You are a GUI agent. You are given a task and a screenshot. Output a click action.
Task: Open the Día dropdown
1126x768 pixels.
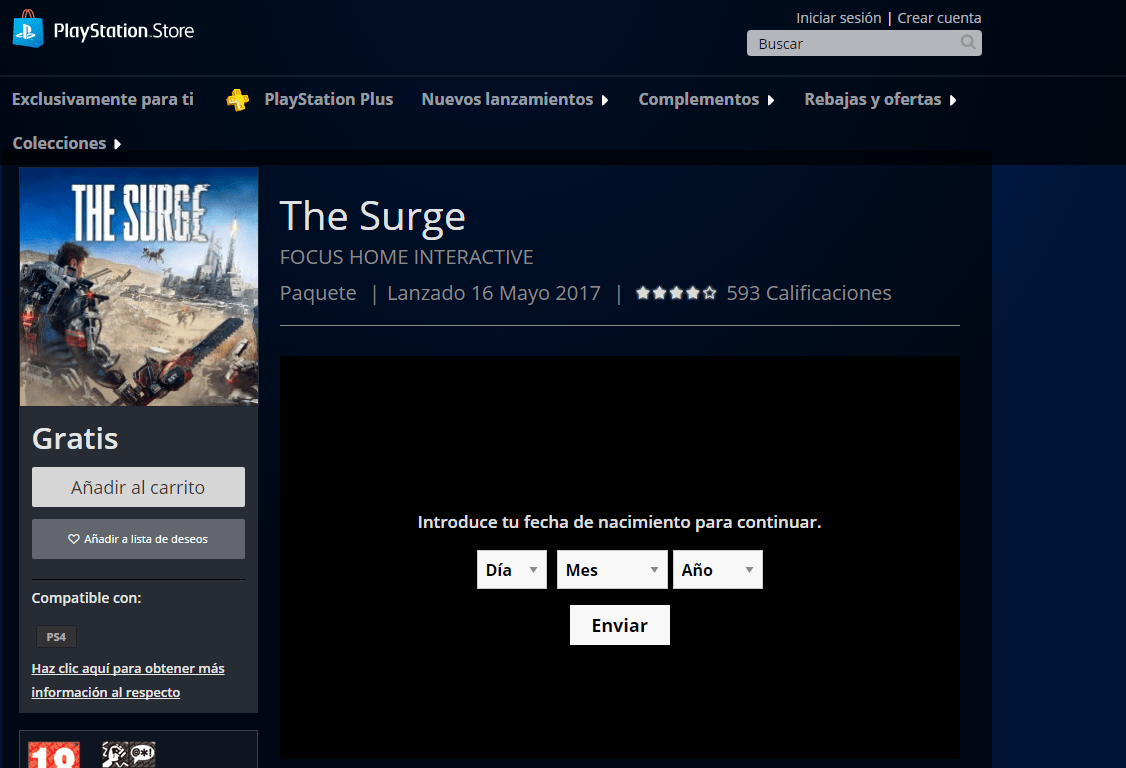click(x=511, y=570)
